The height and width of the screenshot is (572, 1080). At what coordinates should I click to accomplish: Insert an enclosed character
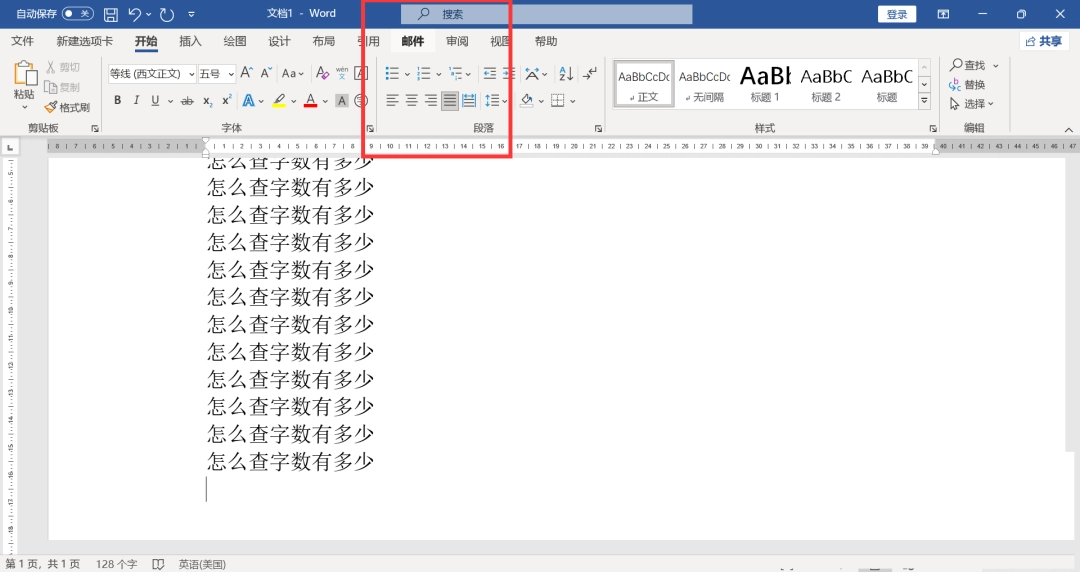click(361, 101)
